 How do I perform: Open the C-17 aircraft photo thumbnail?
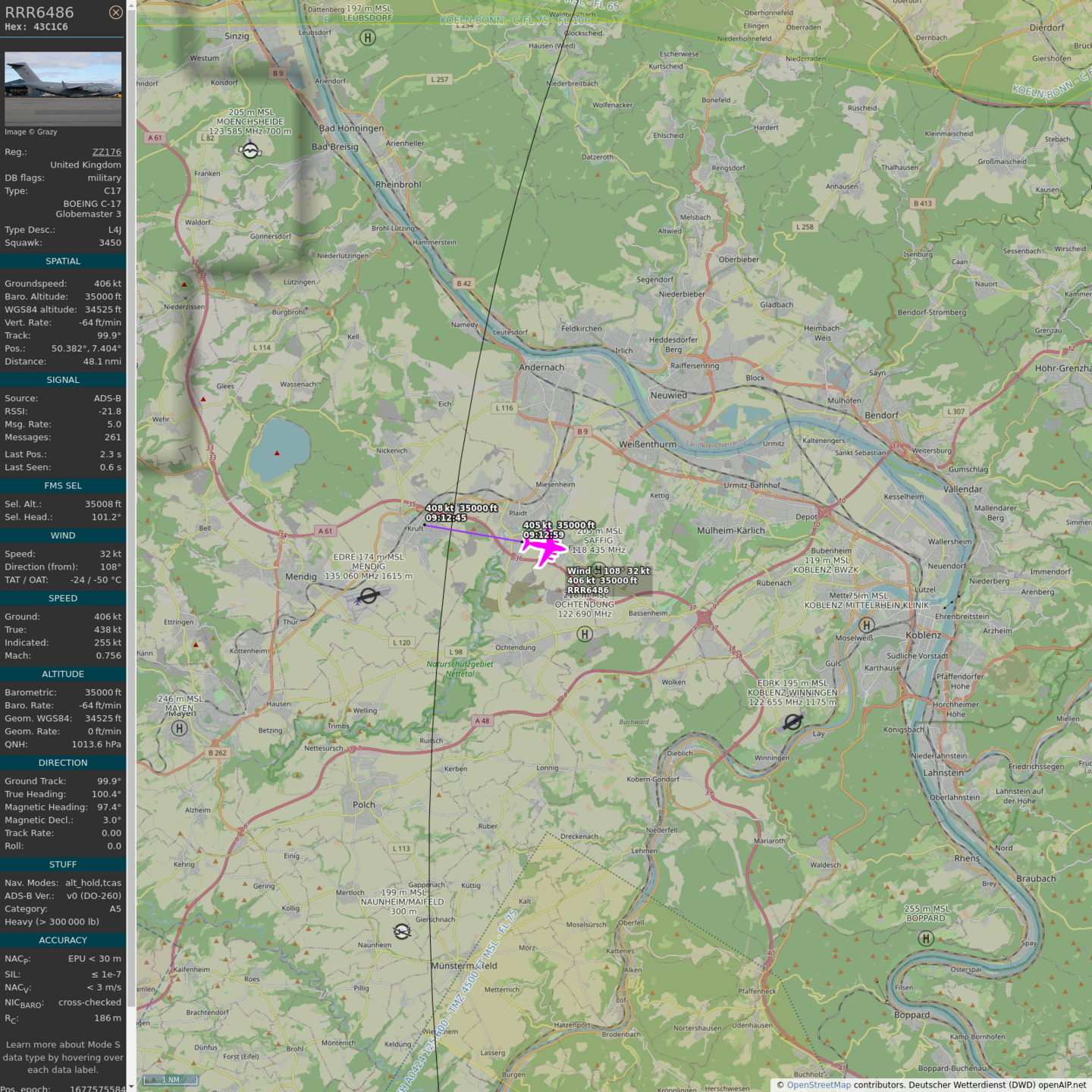tap(63, 88)
